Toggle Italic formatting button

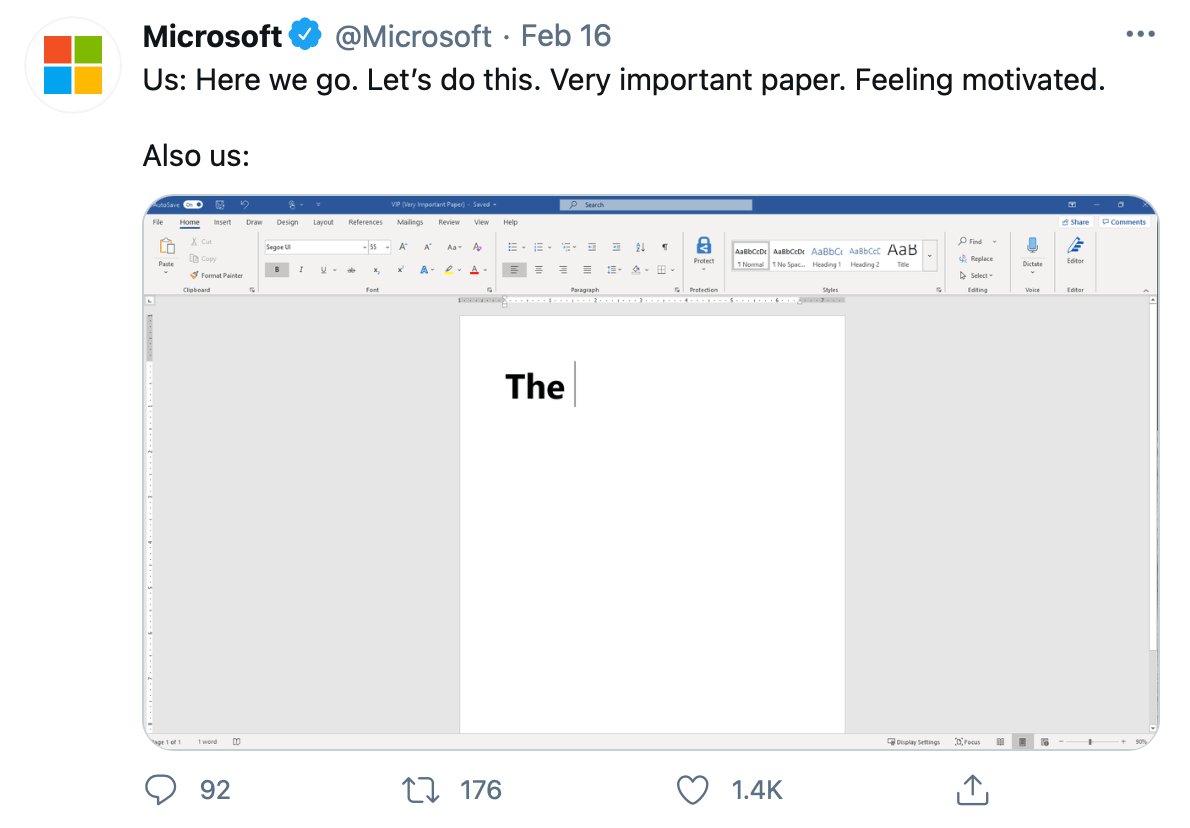(301, 269)
